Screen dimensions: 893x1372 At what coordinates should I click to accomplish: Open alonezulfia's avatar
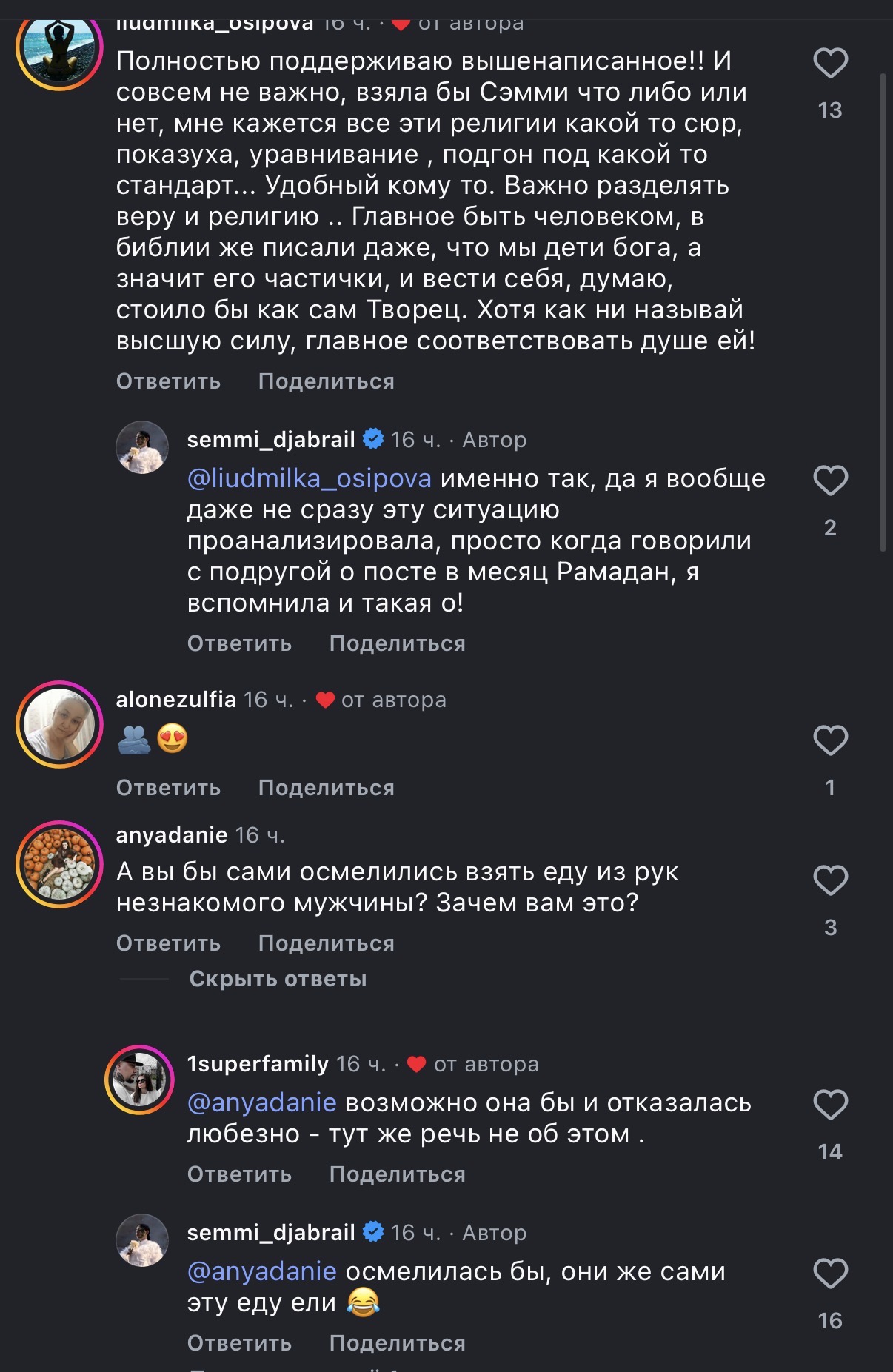point(59,724)
